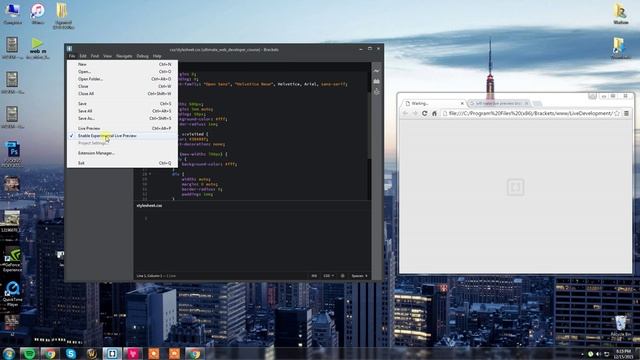
Task: Choose Live Preview from File menu
Action: tap(122, 128)
